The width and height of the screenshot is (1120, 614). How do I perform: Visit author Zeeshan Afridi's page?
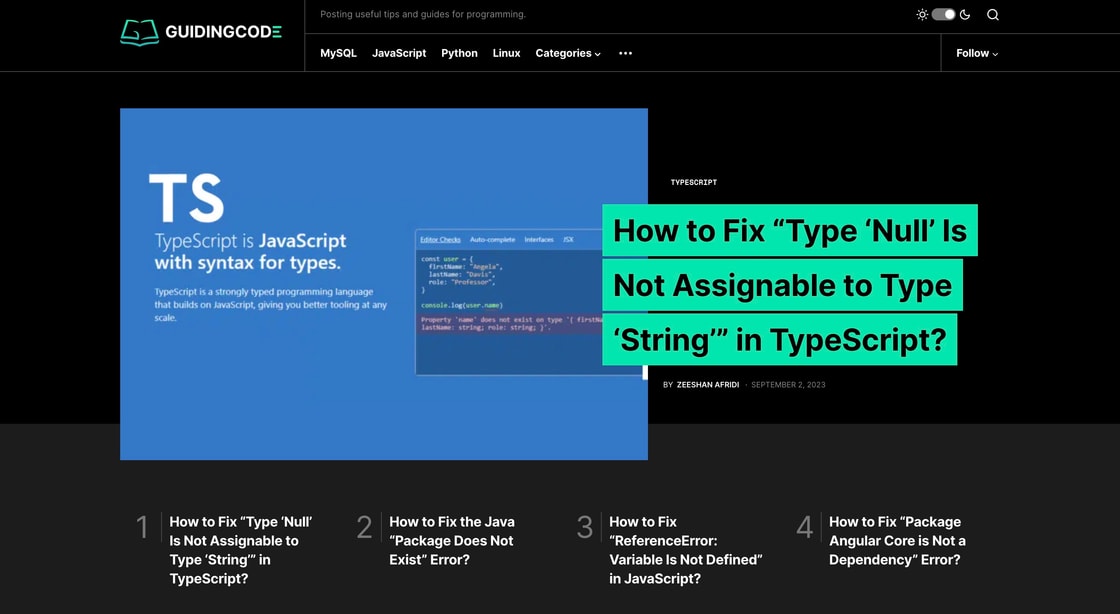(x=707, y=385)
